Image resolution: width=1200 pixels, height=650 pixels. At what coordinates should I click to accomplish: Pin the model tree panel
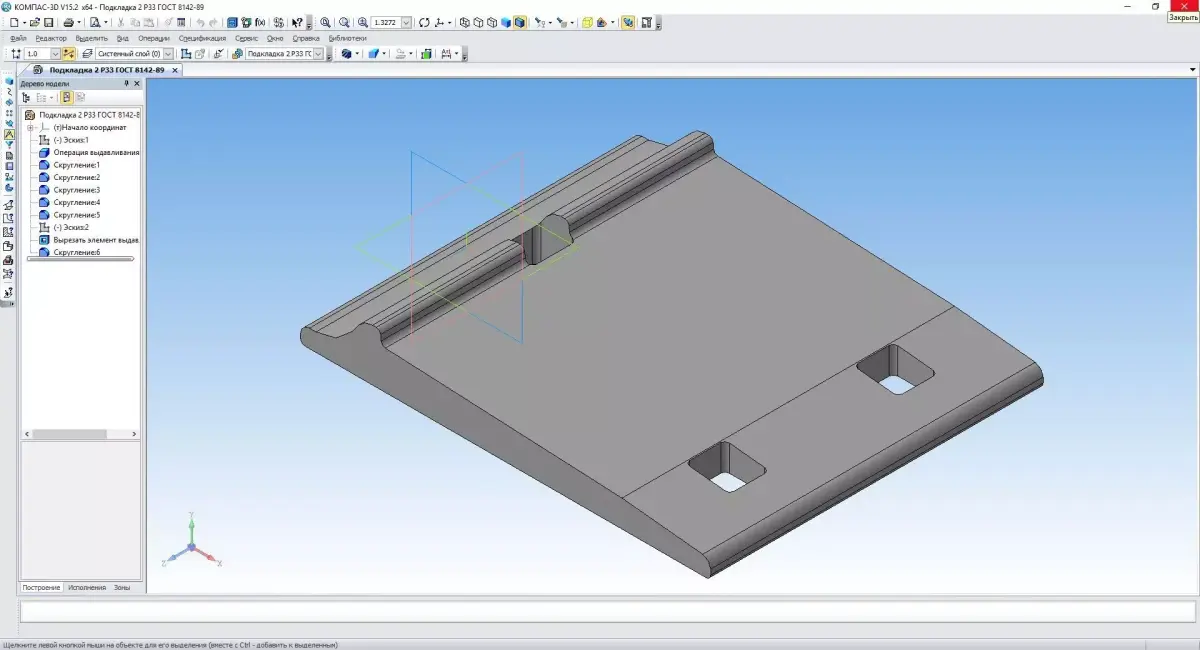point(127,83)
